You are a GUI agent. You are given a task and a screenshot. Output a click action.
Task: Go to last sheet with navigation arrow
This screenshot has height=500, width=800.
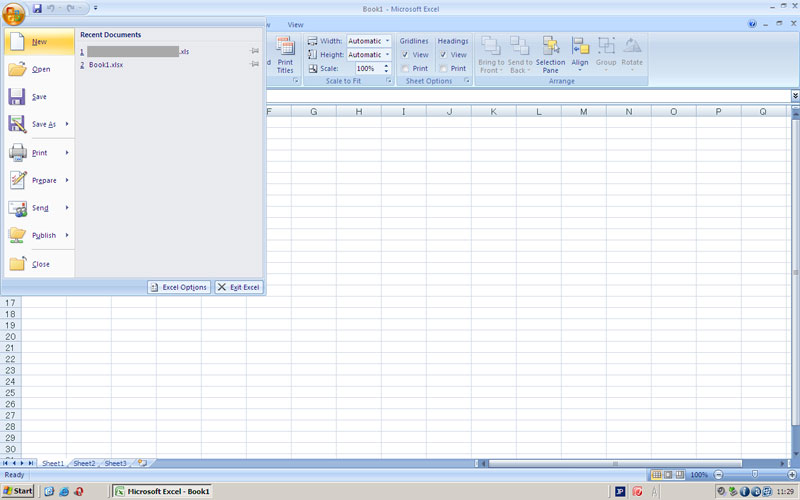(31, 463)
